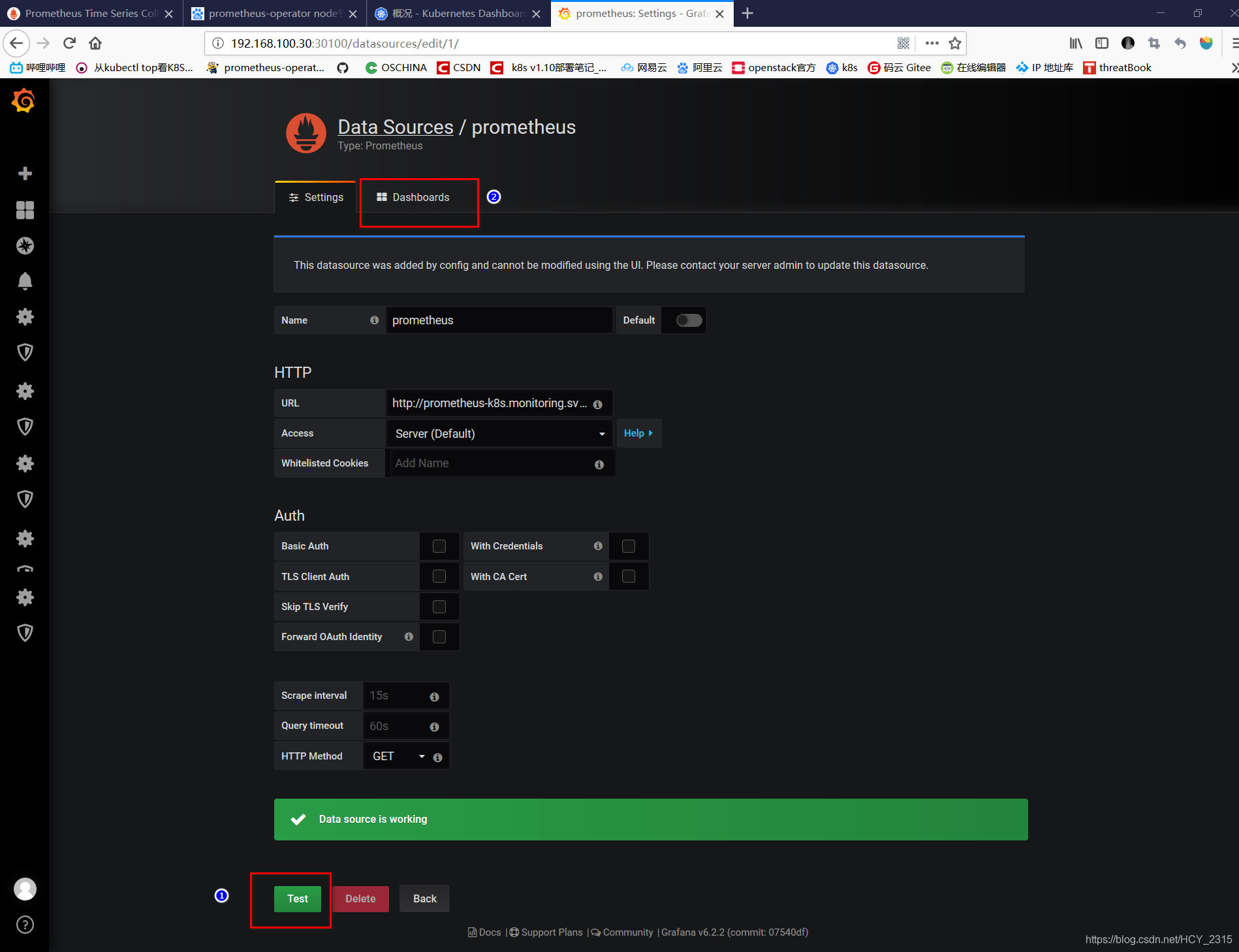
Task: Open the Explore compass icon in sidebar
Action: 25,245
